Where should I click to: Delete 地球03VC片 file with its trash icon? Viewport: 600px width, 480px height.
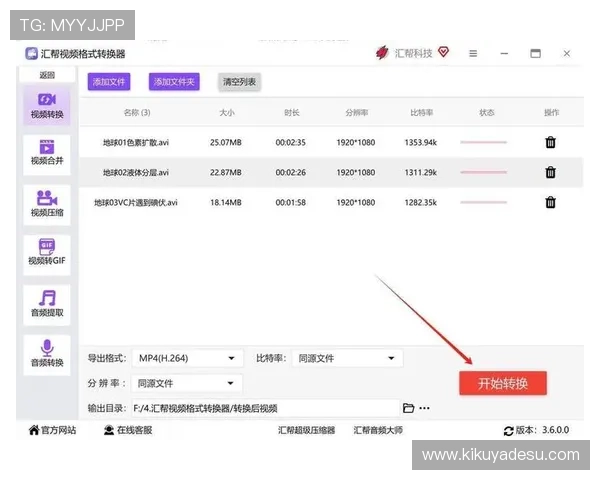pos(550,202)
